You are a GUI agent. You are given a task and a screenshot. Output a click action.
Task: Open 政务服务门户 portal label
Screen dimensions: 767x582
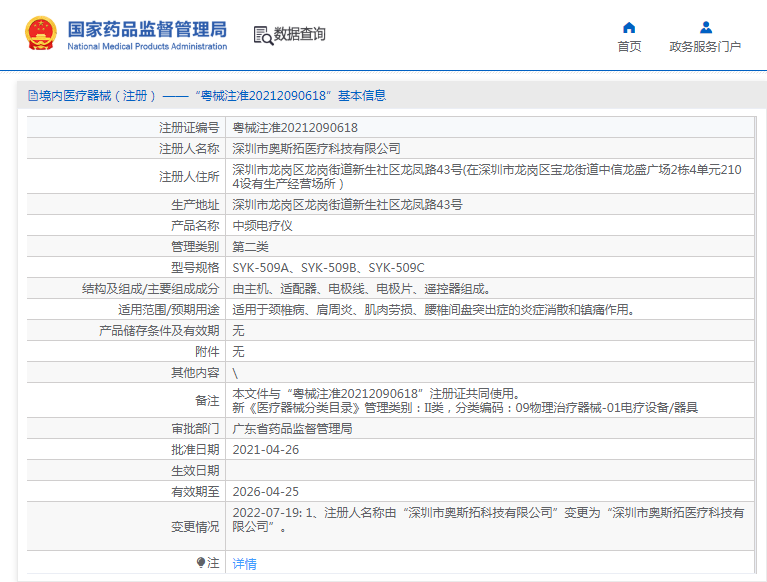[x=705, y=46]
